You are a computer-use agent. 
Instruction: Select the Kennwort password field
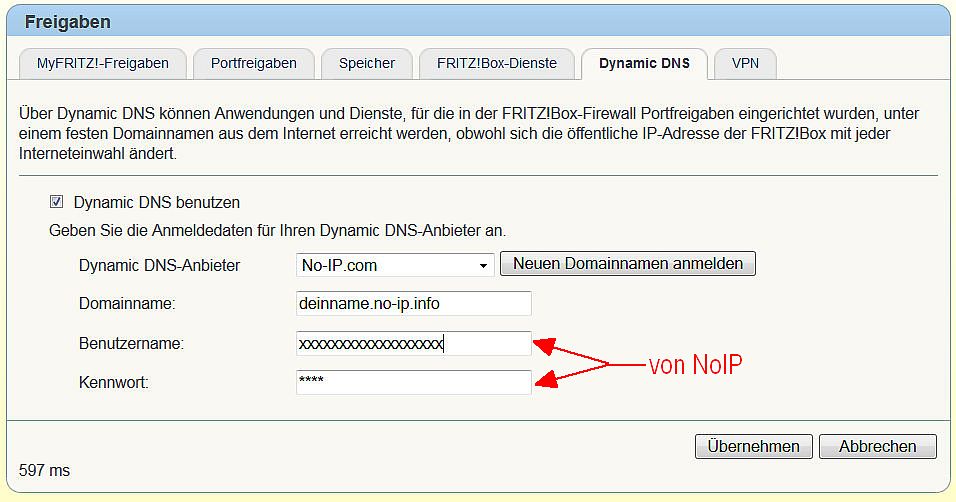tap(413, 382)
